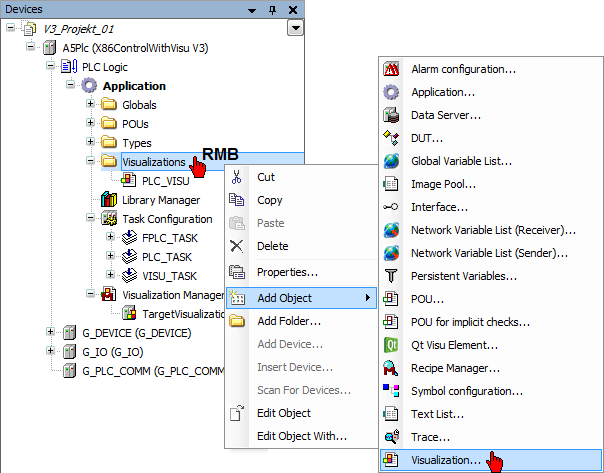Collapse the A5Plc device node
Image resolution: width=604 pixels, height=473 pixels.
30,47
